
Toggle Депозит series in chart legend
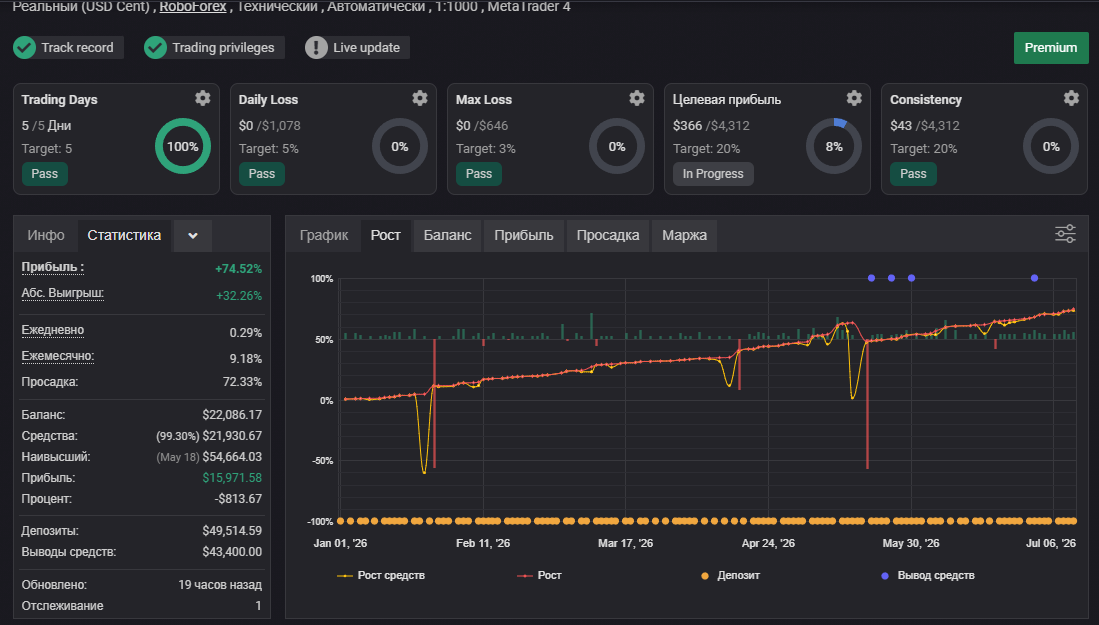click(730, 575)
